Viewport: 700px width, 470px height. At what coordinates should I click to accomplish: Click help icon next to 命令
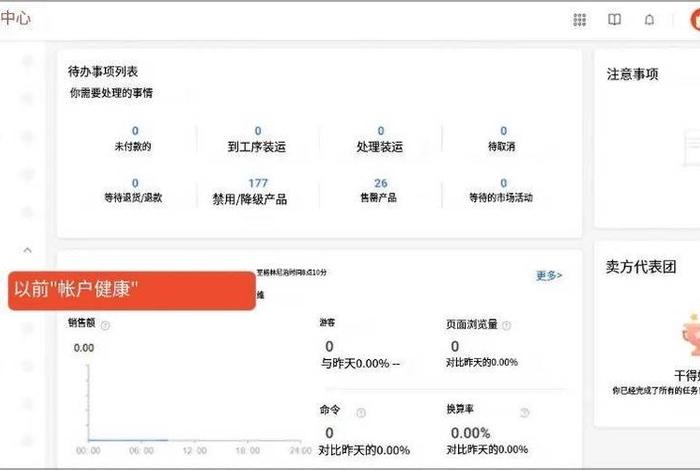[x=361, y=412]
